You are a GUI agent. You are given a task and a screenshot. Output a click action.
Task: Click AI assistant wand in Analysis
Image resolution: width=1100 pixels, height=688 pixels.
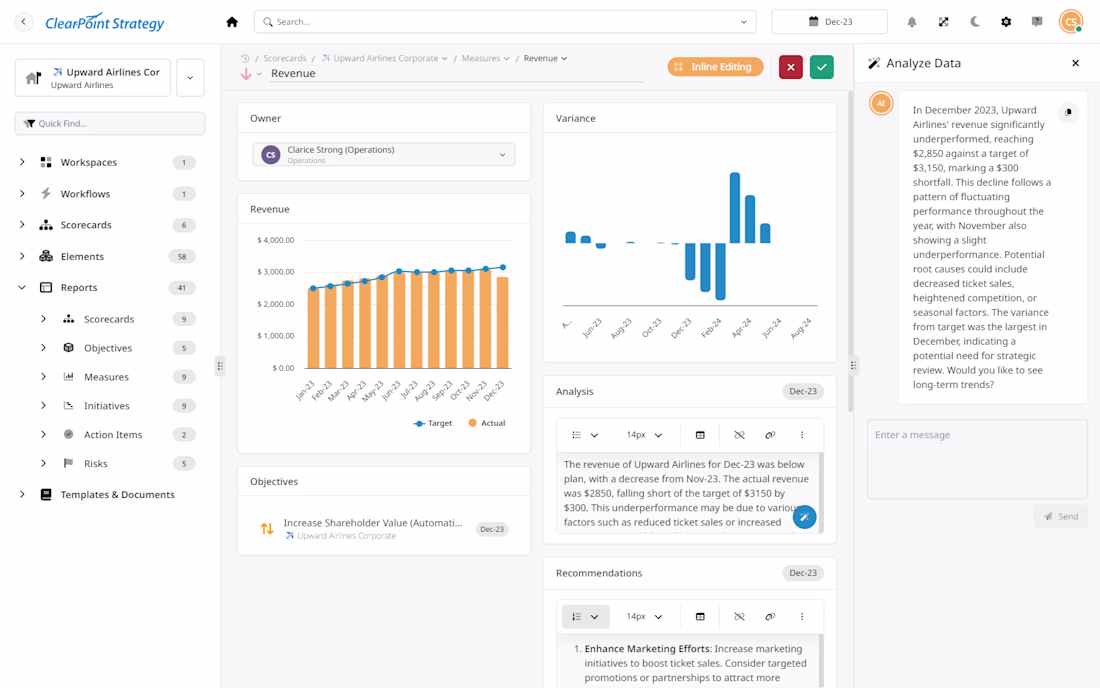coord(805,517)
